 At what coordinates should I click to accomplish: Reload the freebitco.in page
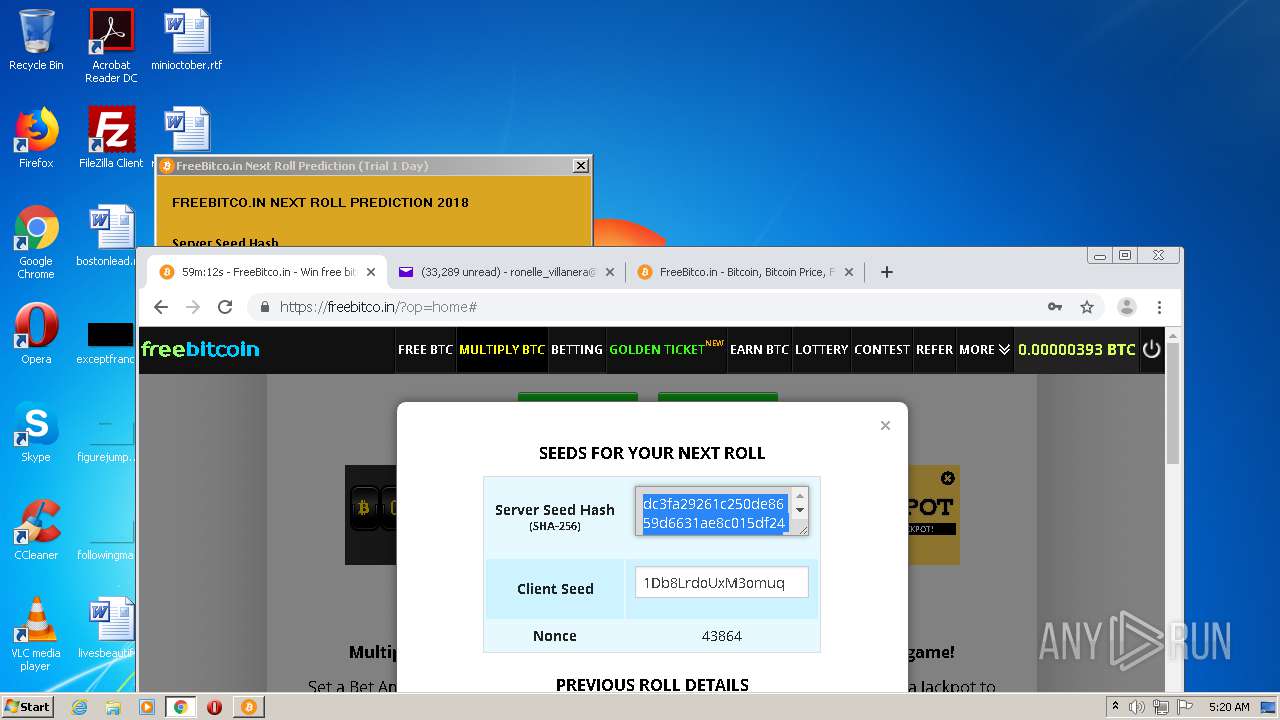tap(225, 307)
